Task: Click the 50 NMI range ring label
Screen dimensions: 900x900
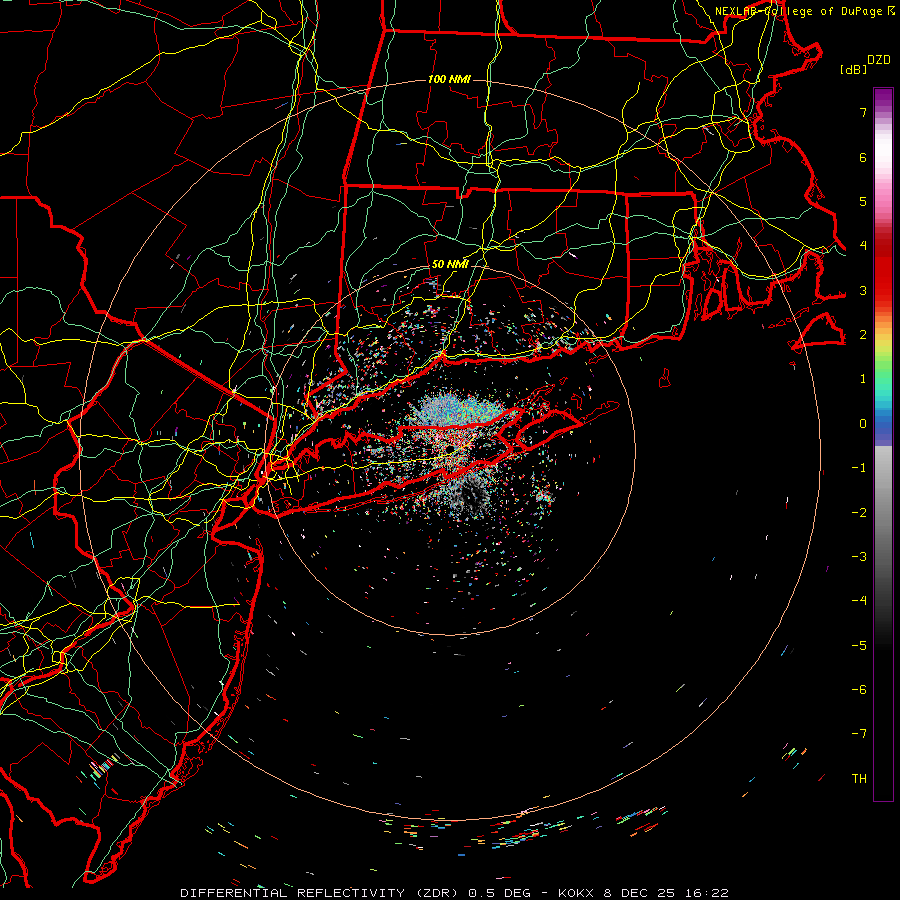Action: point(450,264)
